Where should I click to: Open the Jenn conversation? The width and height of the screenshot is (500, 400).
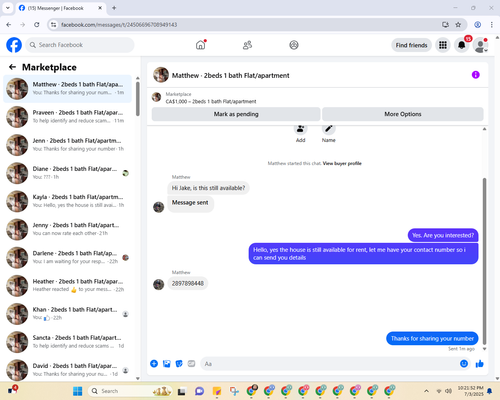coord(67,145)
